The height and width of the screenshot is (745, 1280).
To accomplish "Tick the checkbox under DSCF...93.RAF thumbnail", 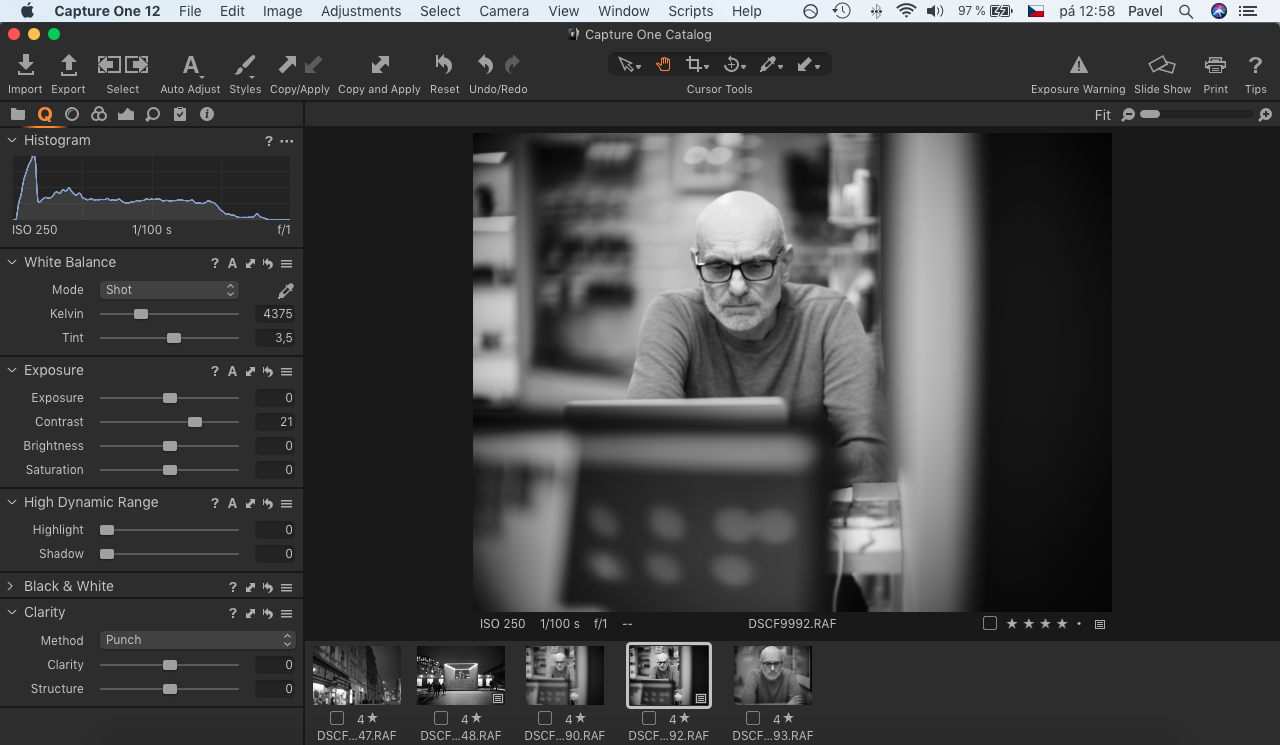I will (x=752, y=718).
